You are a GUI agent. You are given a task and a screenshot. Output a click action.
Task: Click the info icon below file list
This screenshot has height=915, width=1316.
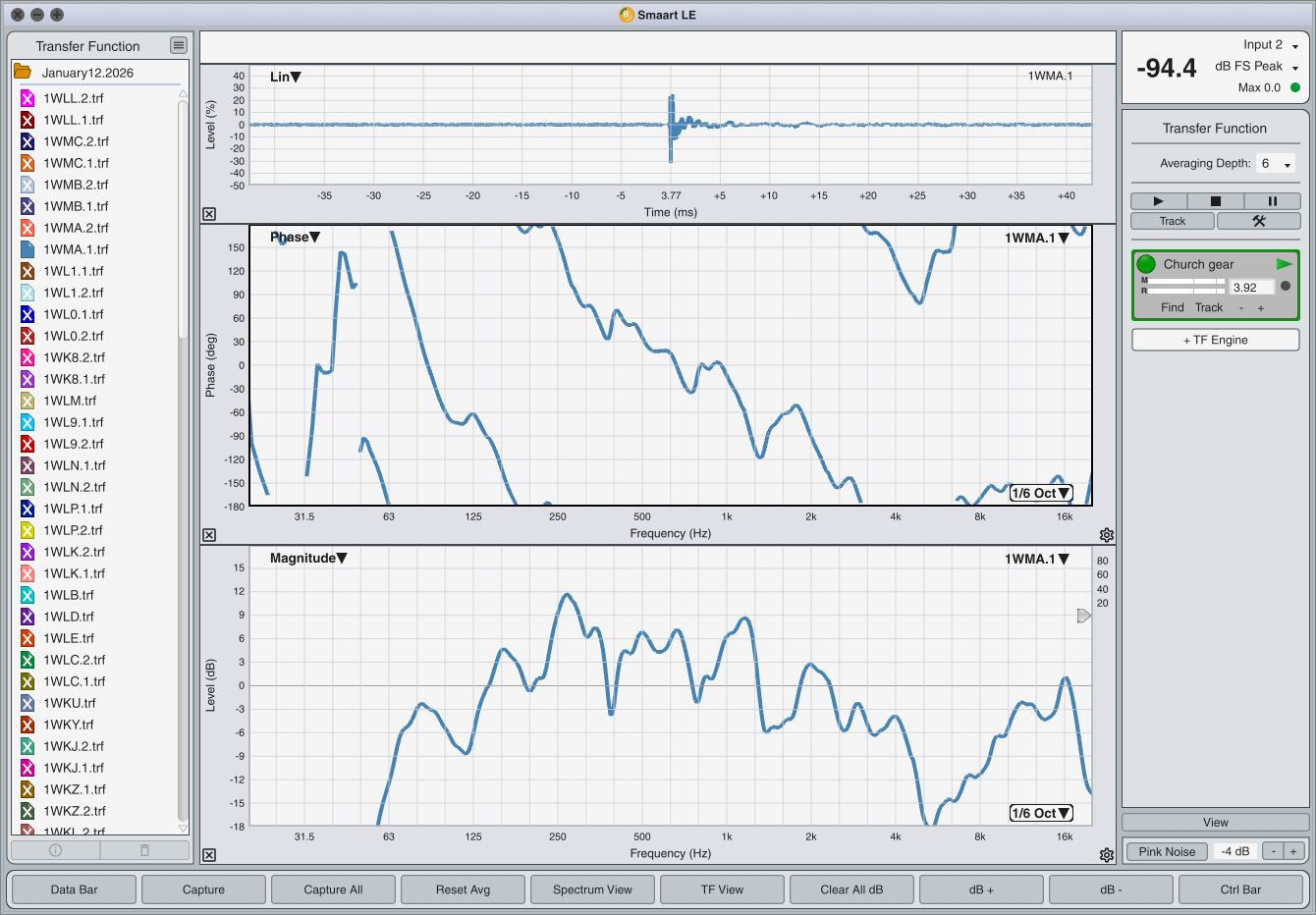[x=56, y=850]
